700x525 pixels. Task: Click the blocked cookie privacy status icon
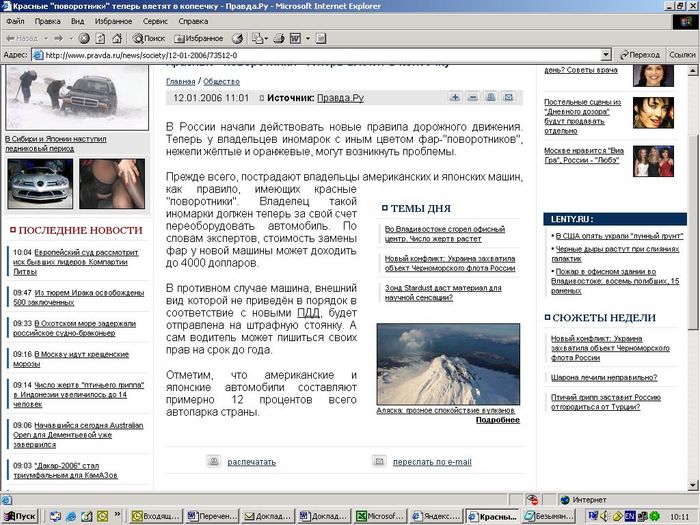click(532, 500)
